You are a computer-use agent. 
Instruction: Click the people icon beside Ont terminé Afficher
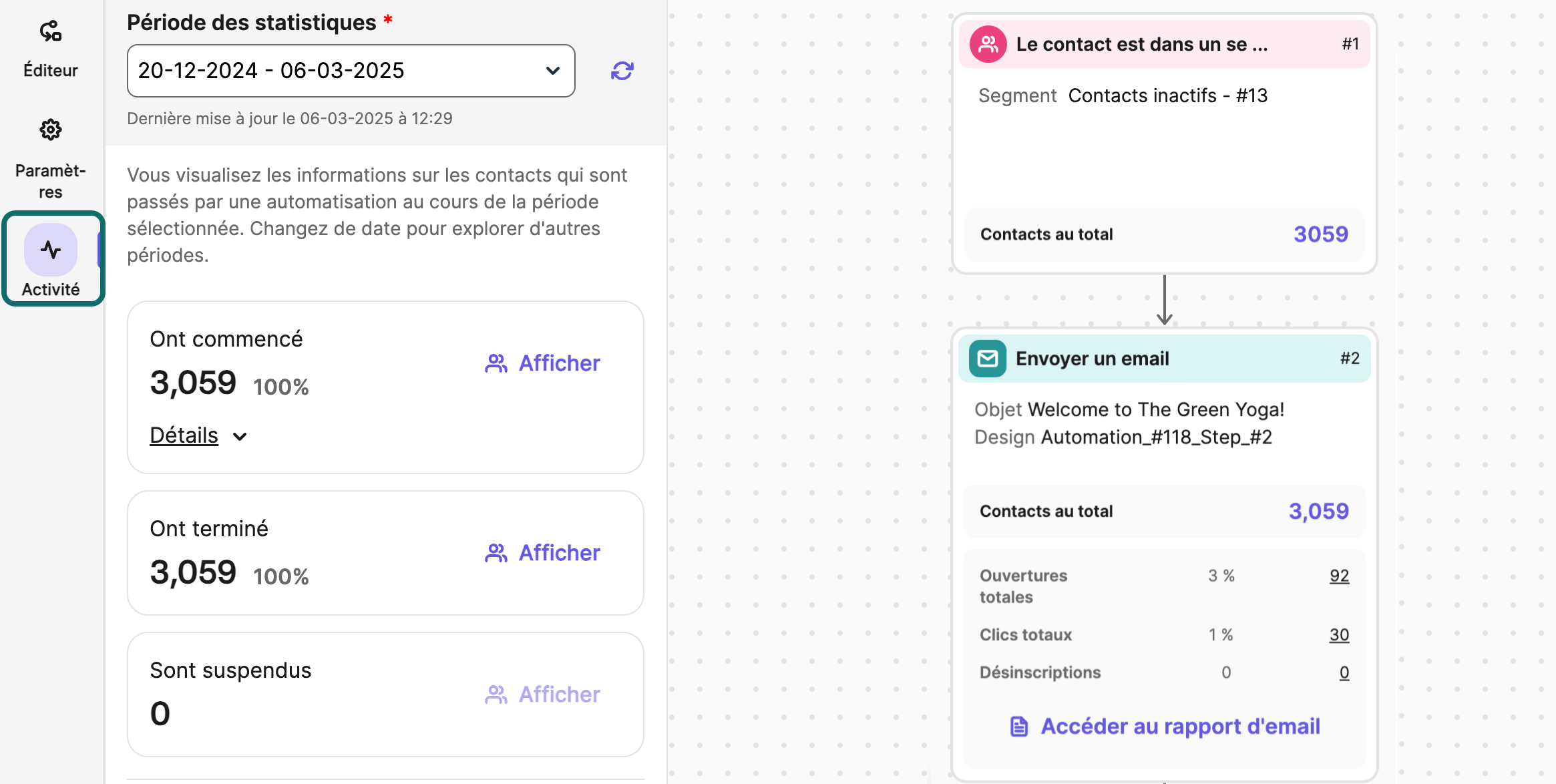coord(496,553)
